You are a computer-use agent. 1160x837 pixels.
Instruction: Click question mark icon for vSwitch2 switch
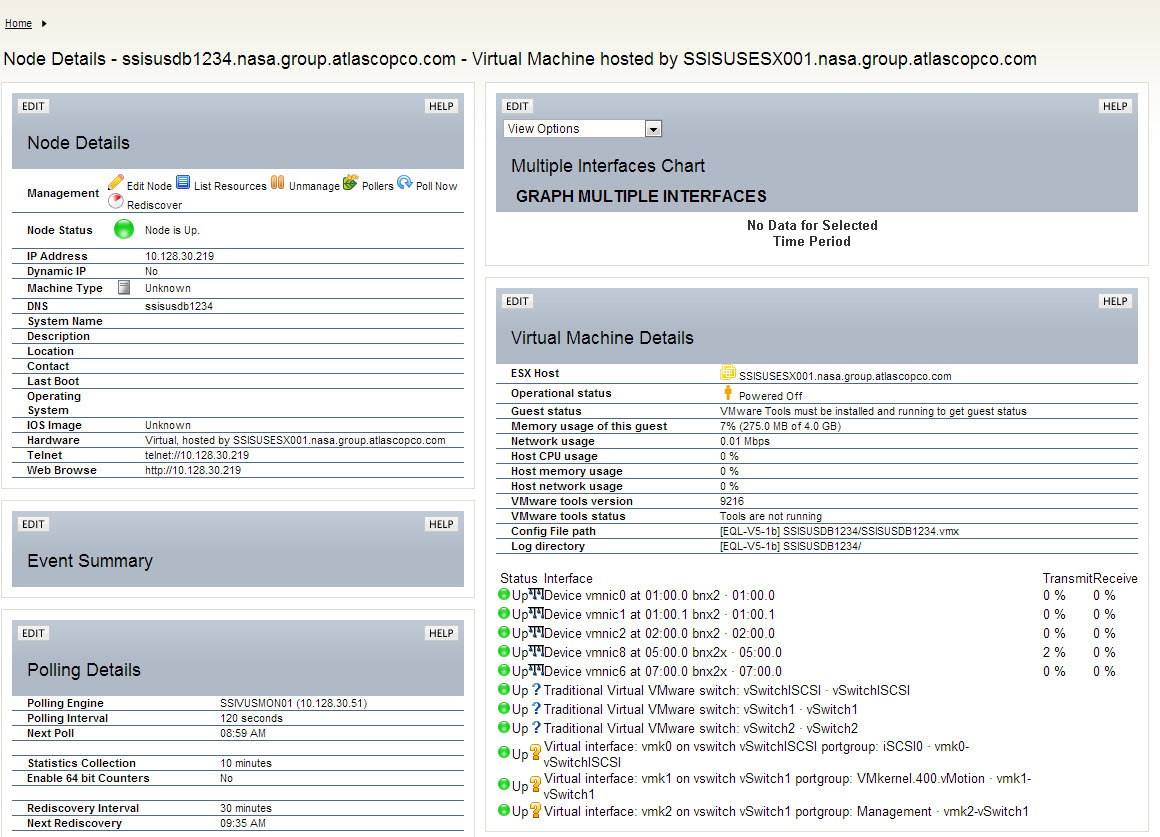click(x=536, y=727)
